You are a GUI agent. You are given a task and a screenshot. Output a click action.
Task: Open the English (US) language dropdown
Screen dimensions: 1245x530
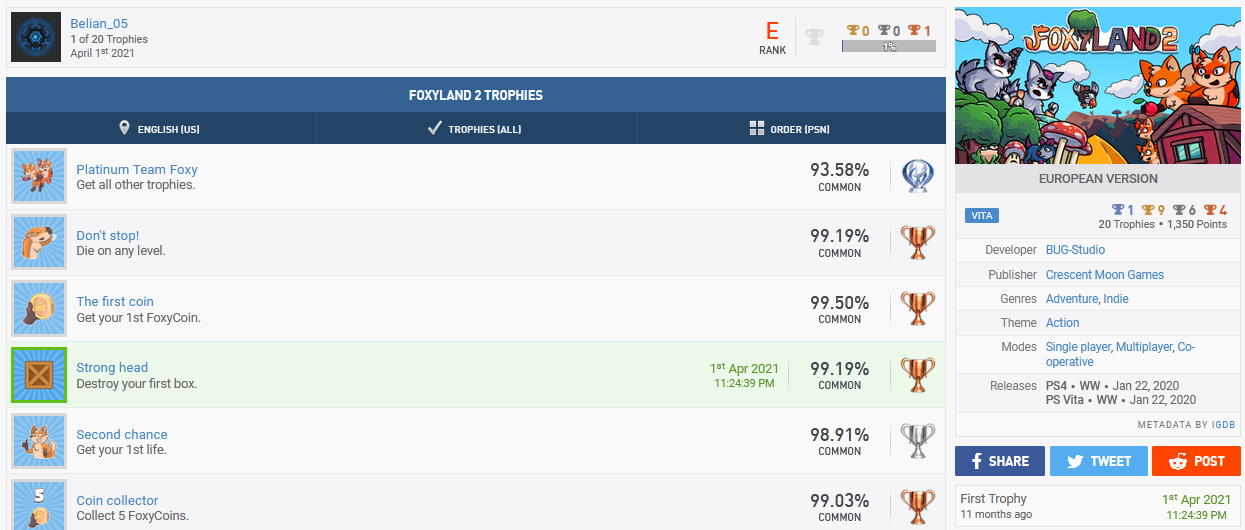(x=160, y=129)
